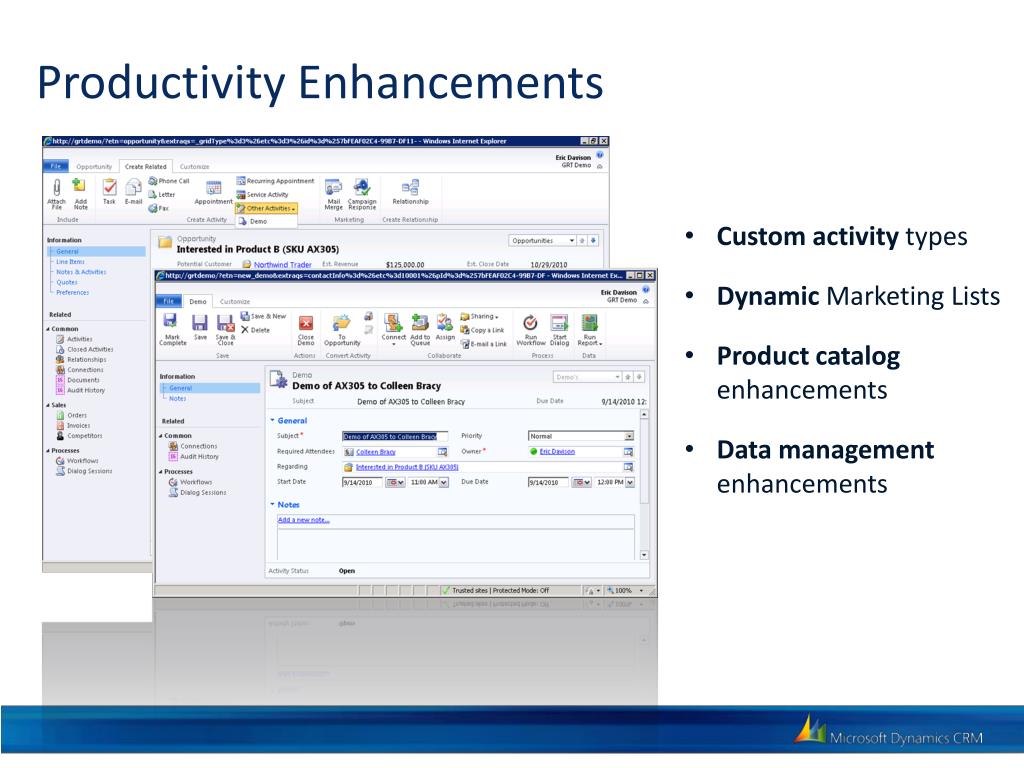This screenshot has width=1024, height=768.
Task: Click the Mail Merge icon
Action: pos(333,194)
